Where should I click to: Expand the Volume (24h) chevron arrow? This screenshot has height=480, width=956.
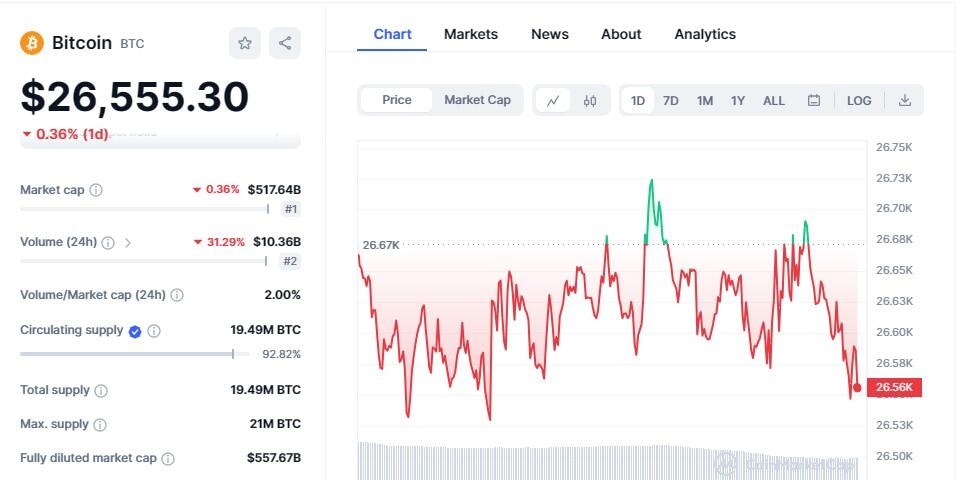(128, 242)
